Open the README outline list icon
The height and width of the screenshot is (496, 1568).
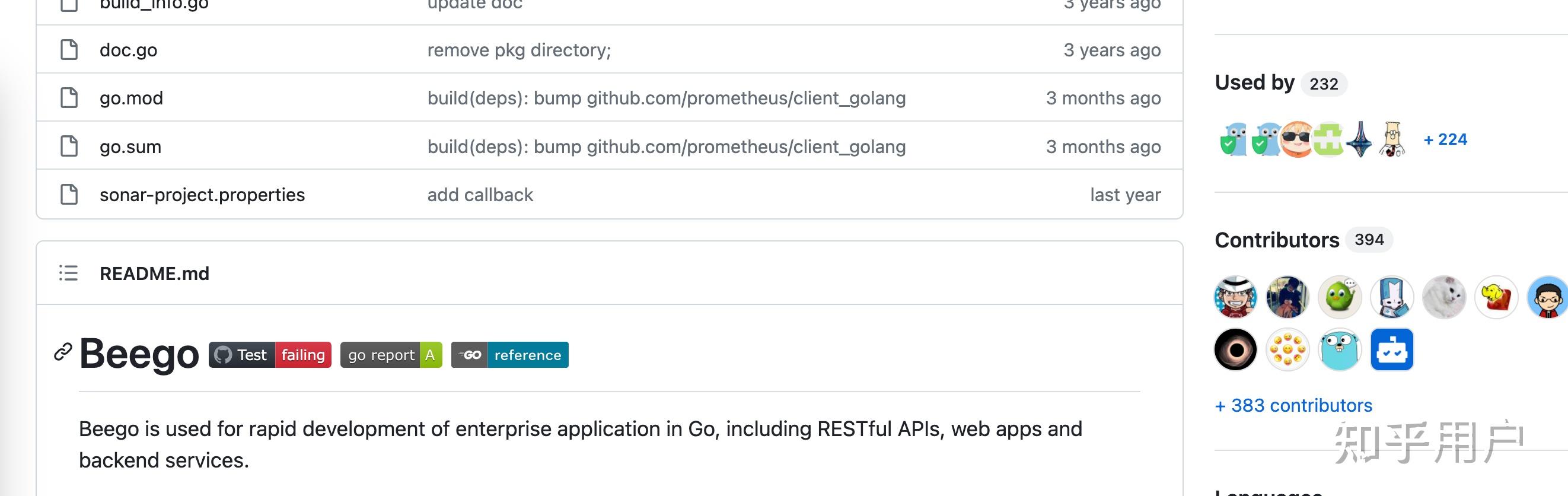tap(68, 273)
